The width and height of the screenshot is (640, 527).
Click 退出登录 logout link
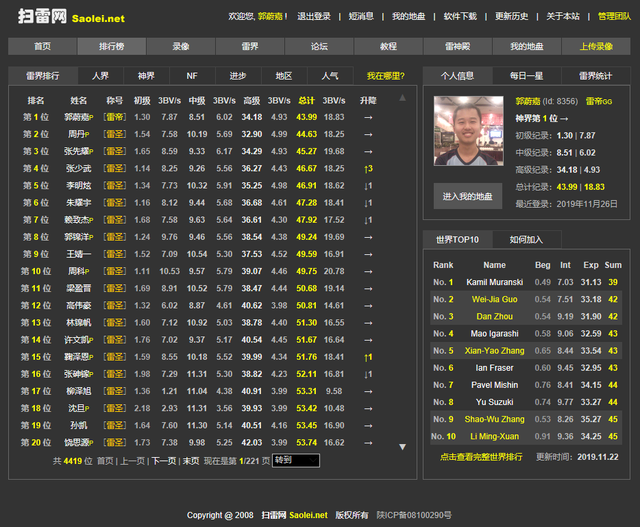point(314,16)
